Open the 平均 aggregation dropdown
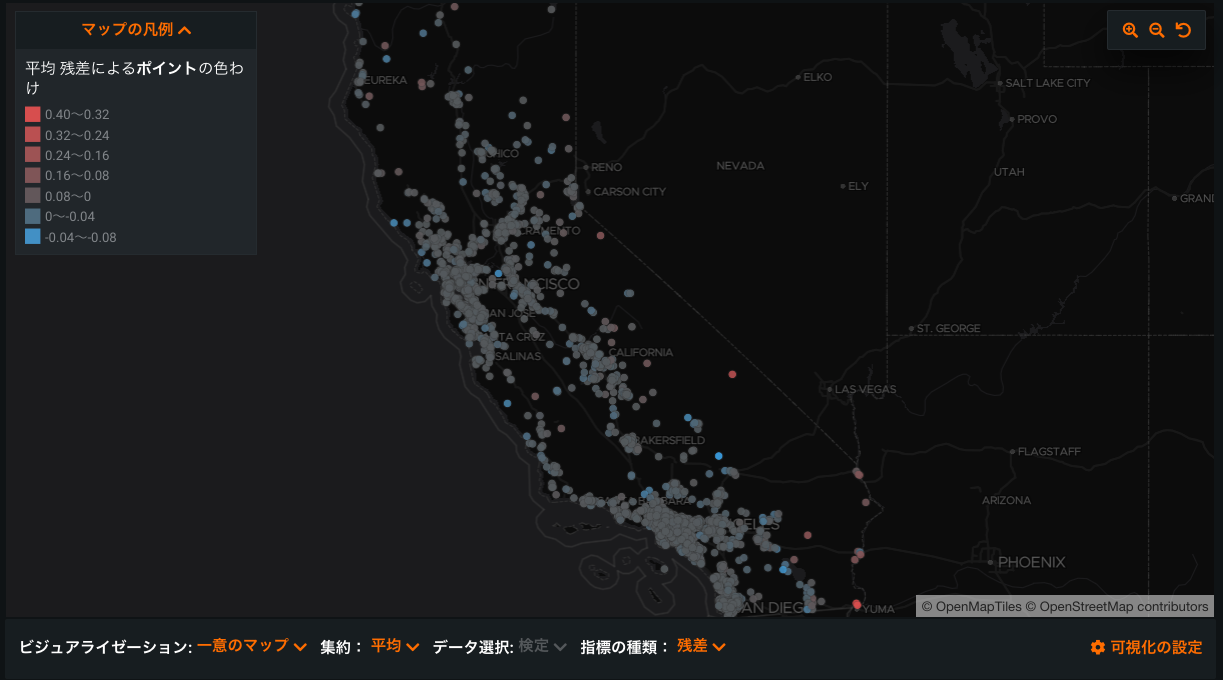The width and height of the screenshot is (1223, 680). [x=394, y=646]
